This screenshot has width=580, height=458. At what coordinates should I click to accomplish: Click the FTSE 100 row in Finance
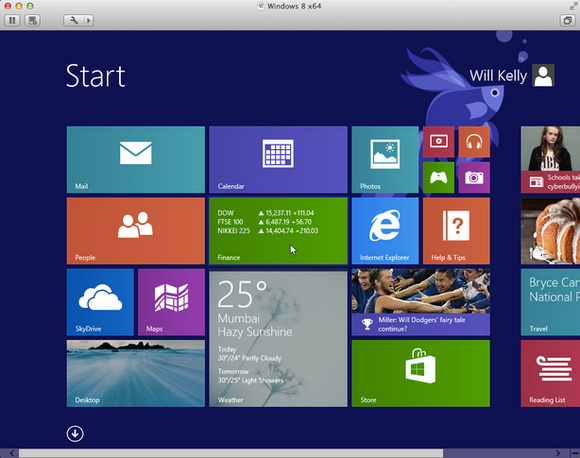(264, 222)
